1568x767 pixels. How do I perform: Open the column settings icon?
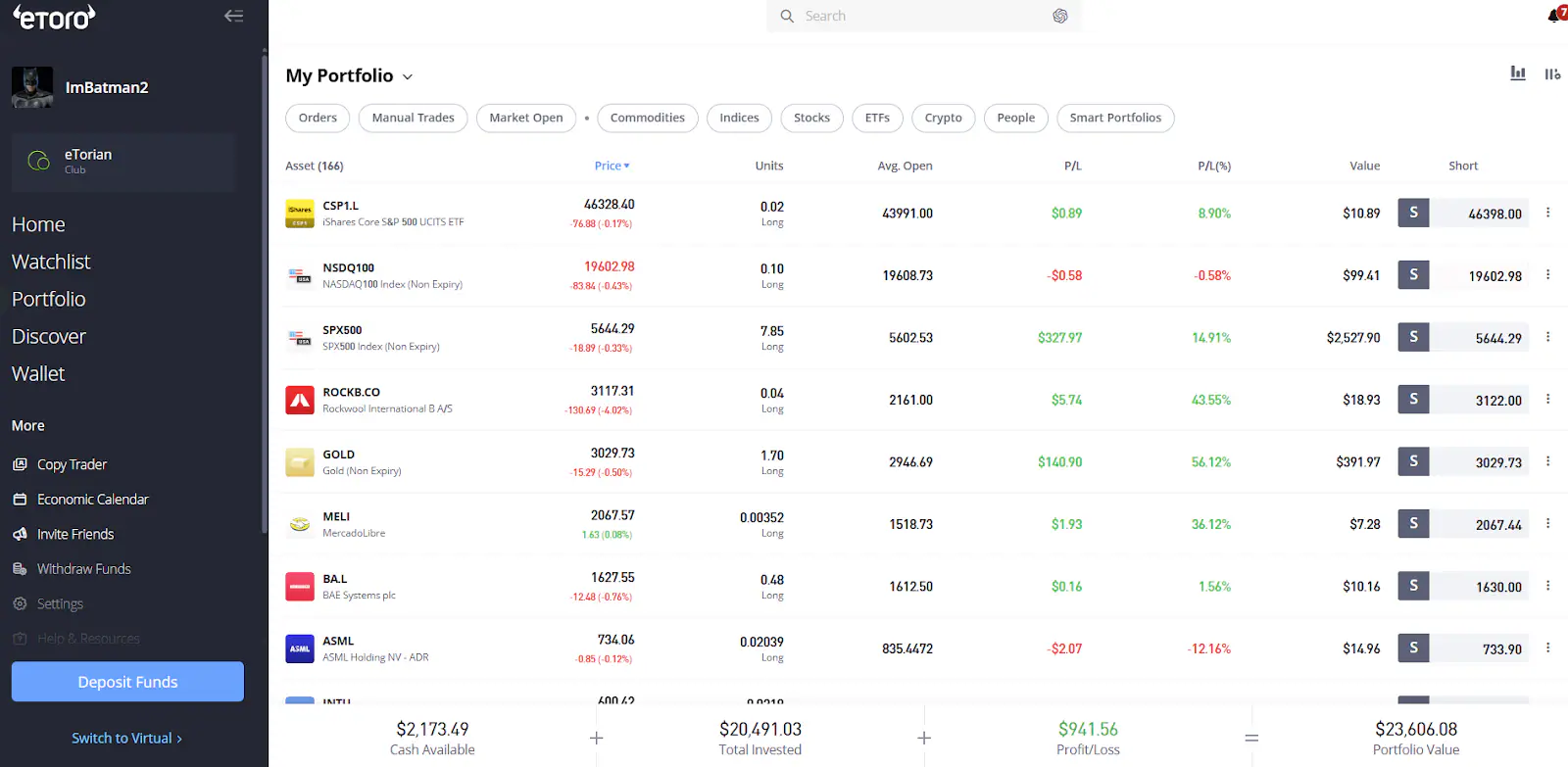click(x=1552, y=73)
